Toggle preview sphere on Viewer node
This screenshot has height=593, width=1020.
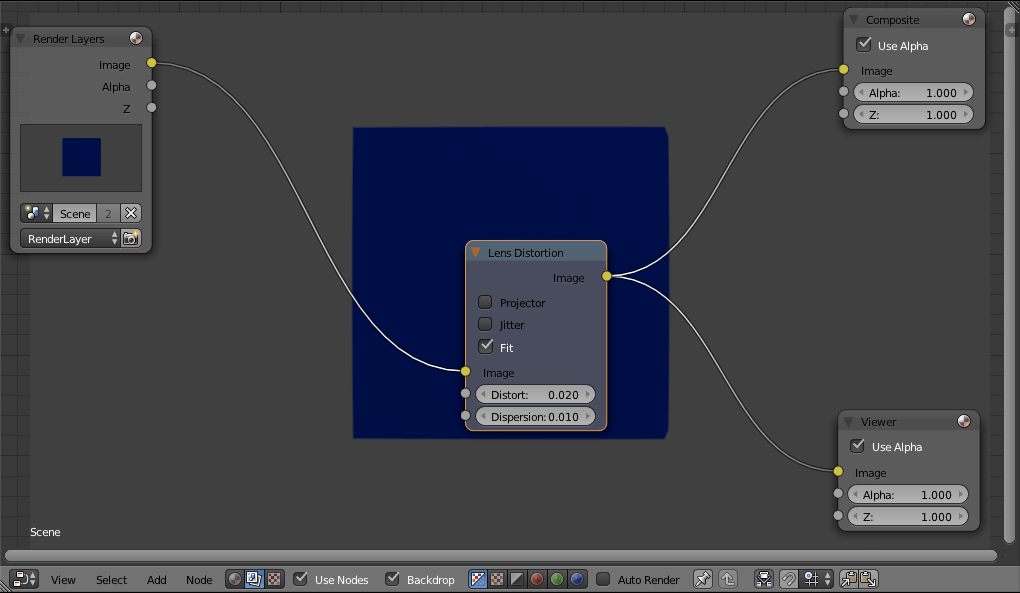pyautogui.click(x=964, y=421)
